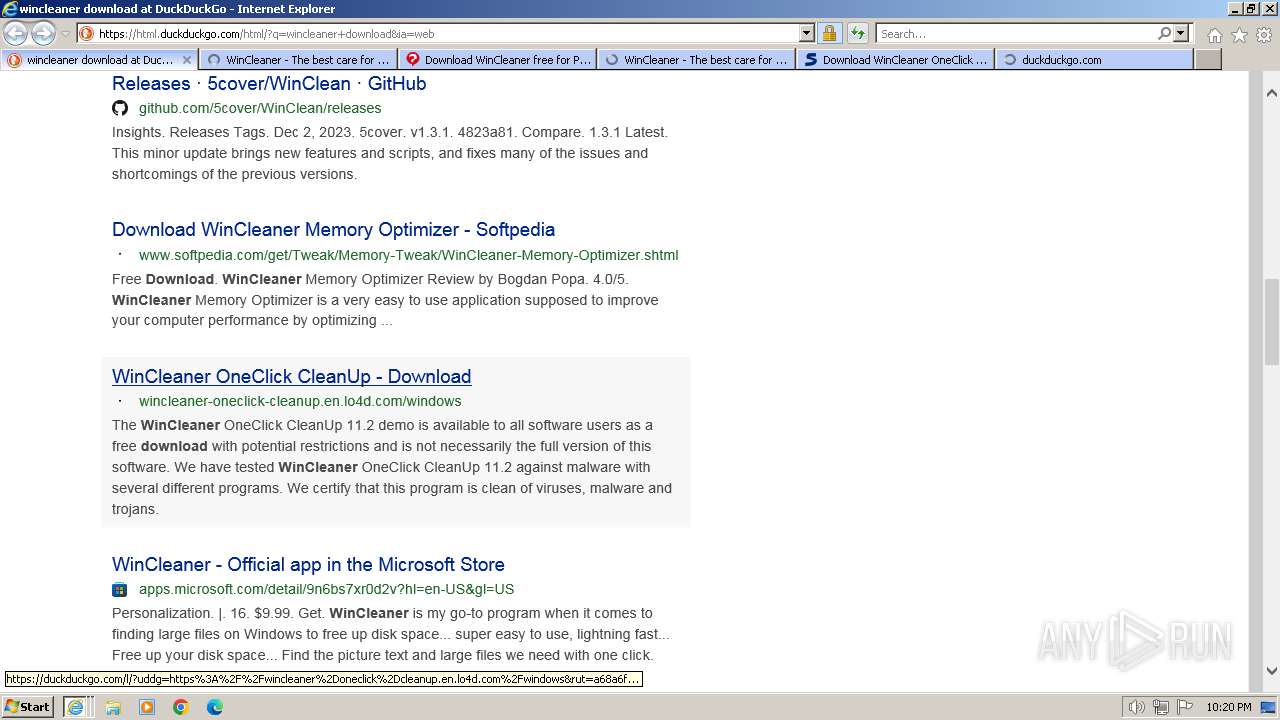Screen dimensions: 1280x720
Task: Click the security lock icon
Action: pos(829,34)
